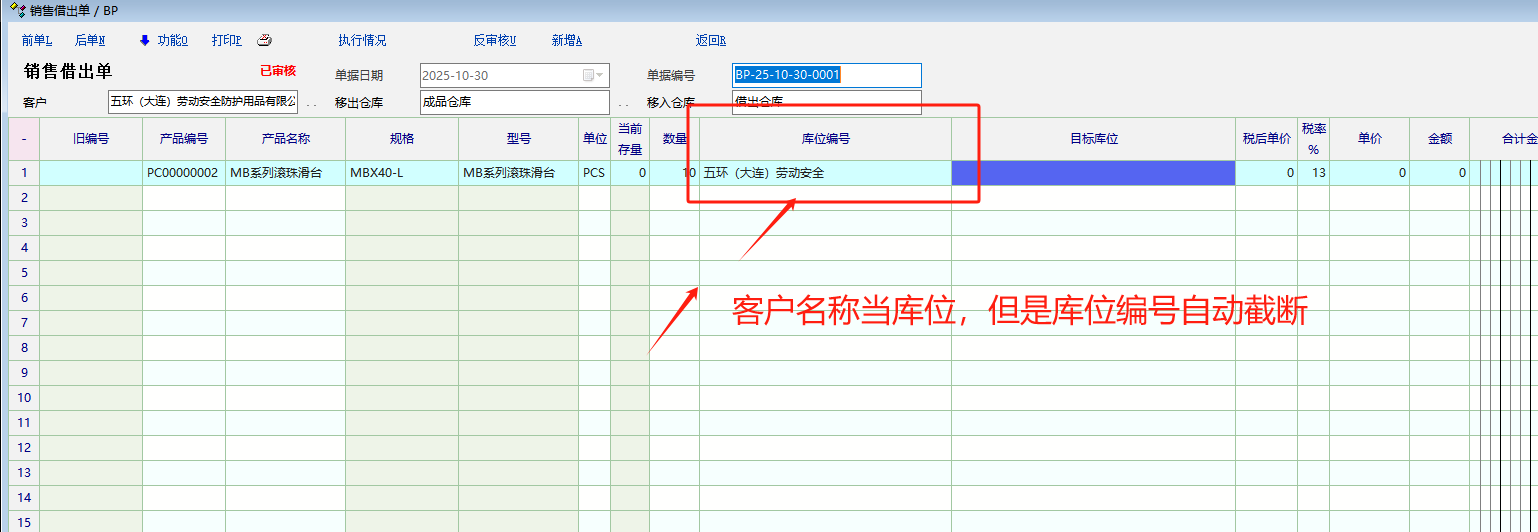Click the lookup dots after the 移出仓库 field
1538x532 pixels.
click(622, 103)
